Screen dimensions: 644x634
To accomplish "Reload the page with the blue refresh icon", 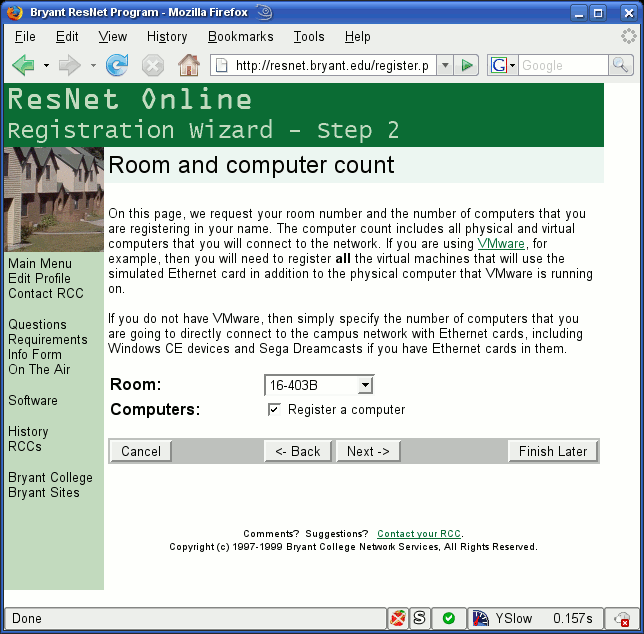I will click(x=117, y=65).
